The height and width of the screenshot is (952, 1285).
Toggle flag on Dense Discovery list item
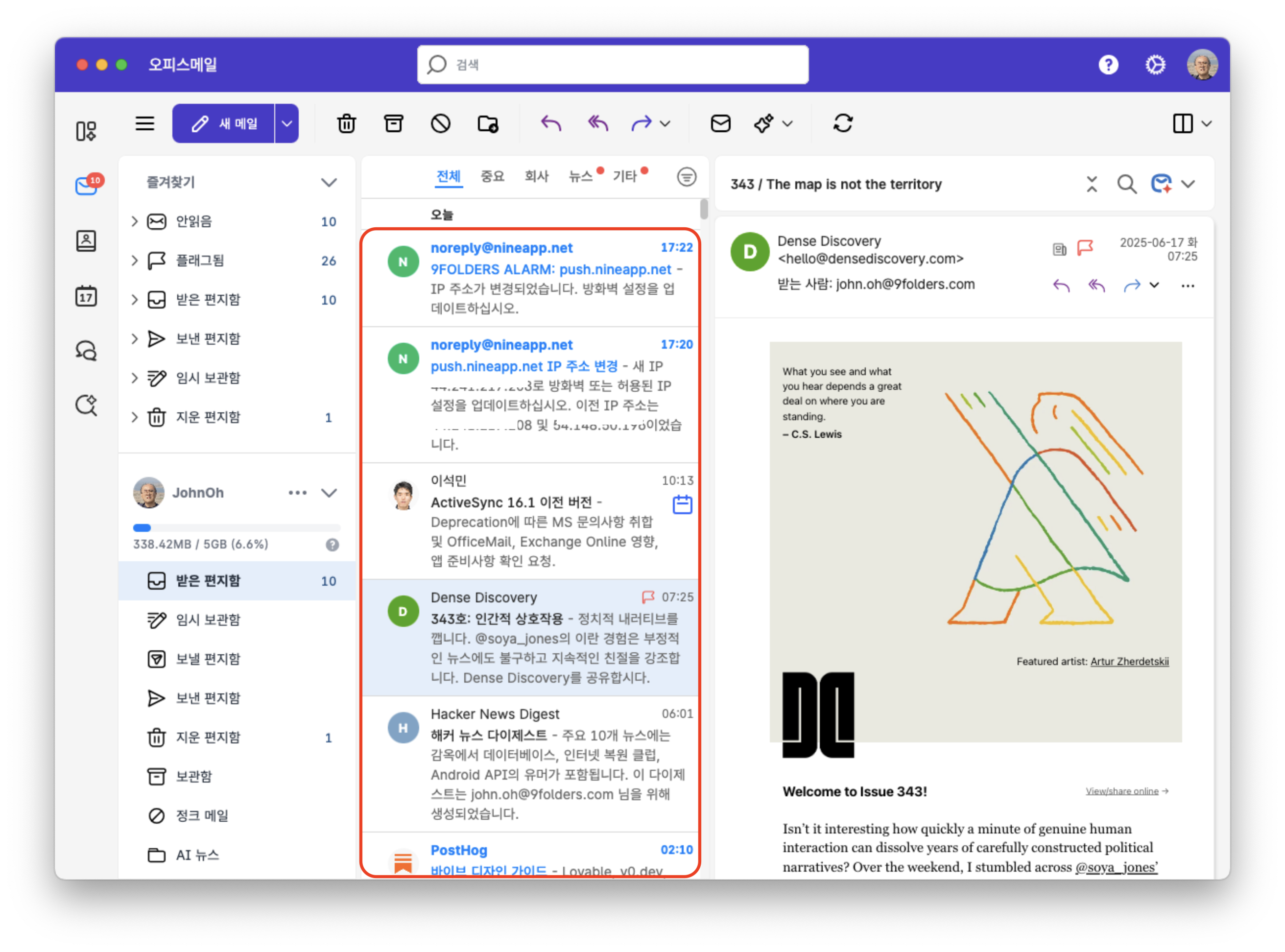click(648, 597)
